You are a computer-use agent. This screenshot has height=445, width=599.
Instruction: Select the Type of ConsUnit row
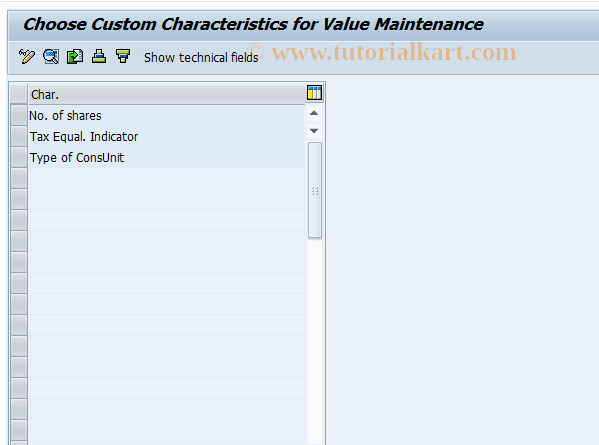tap(167, 158)
